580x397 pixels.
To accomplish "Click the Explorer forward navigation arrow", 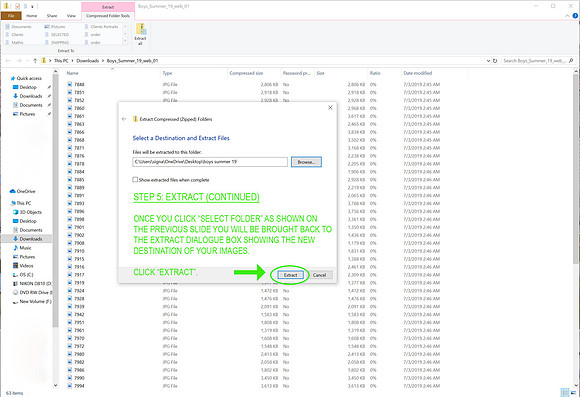I will click(19, 61).
